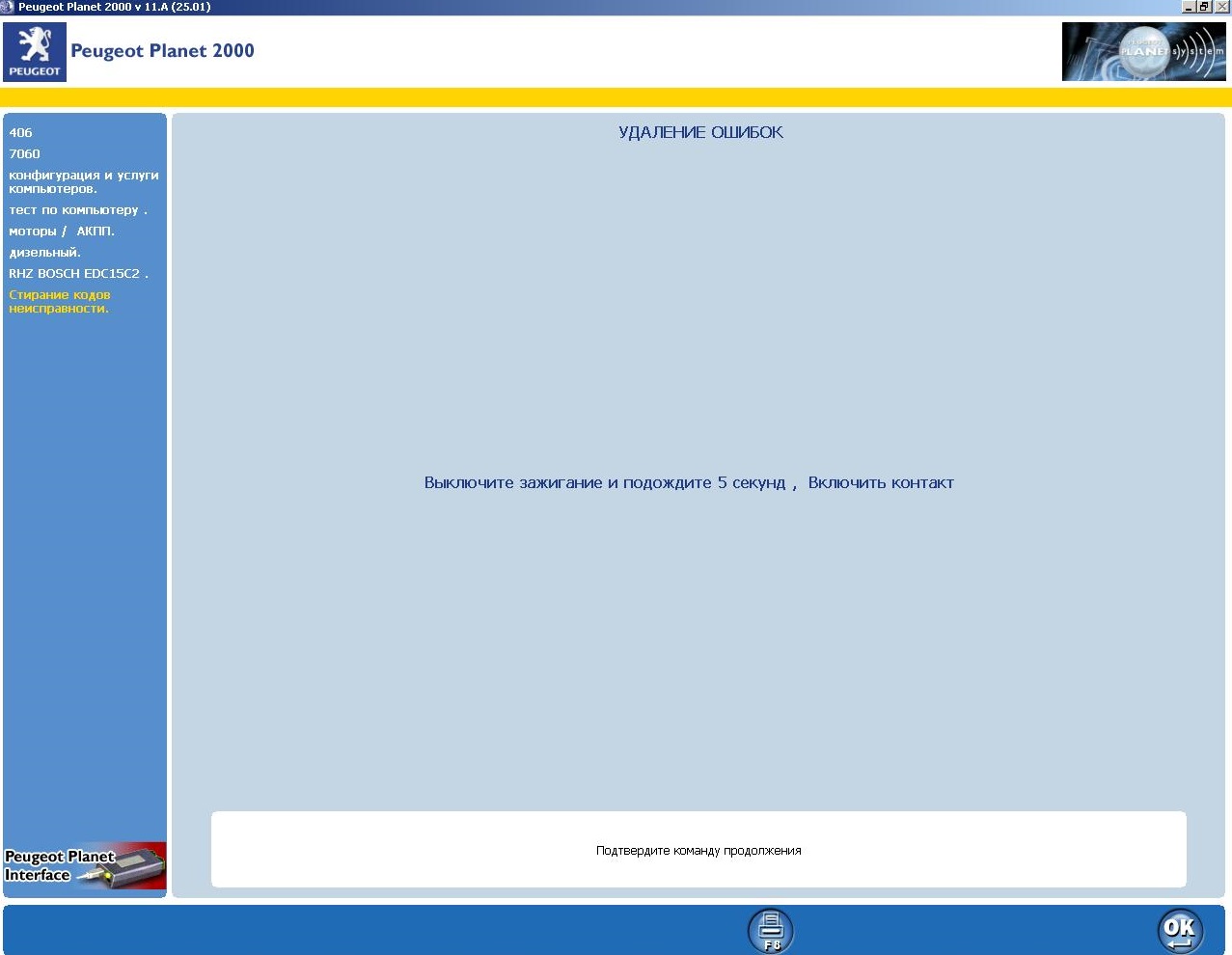The width and height of the screenshot is (1232, 955).
Task: Restore down the Peugeot Planet window
Action: click(1204, 7)
